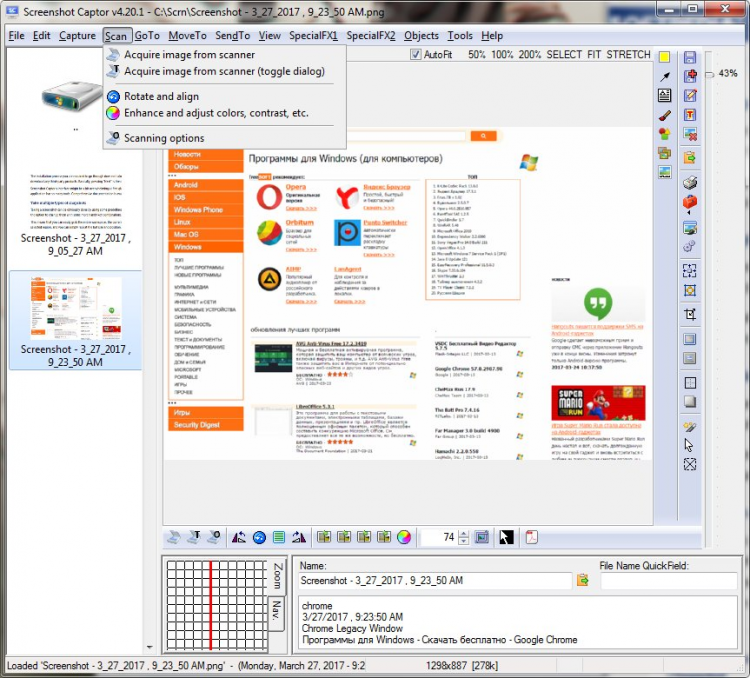
Task: Click the floppy icon with red T
Action: point(690,115)
